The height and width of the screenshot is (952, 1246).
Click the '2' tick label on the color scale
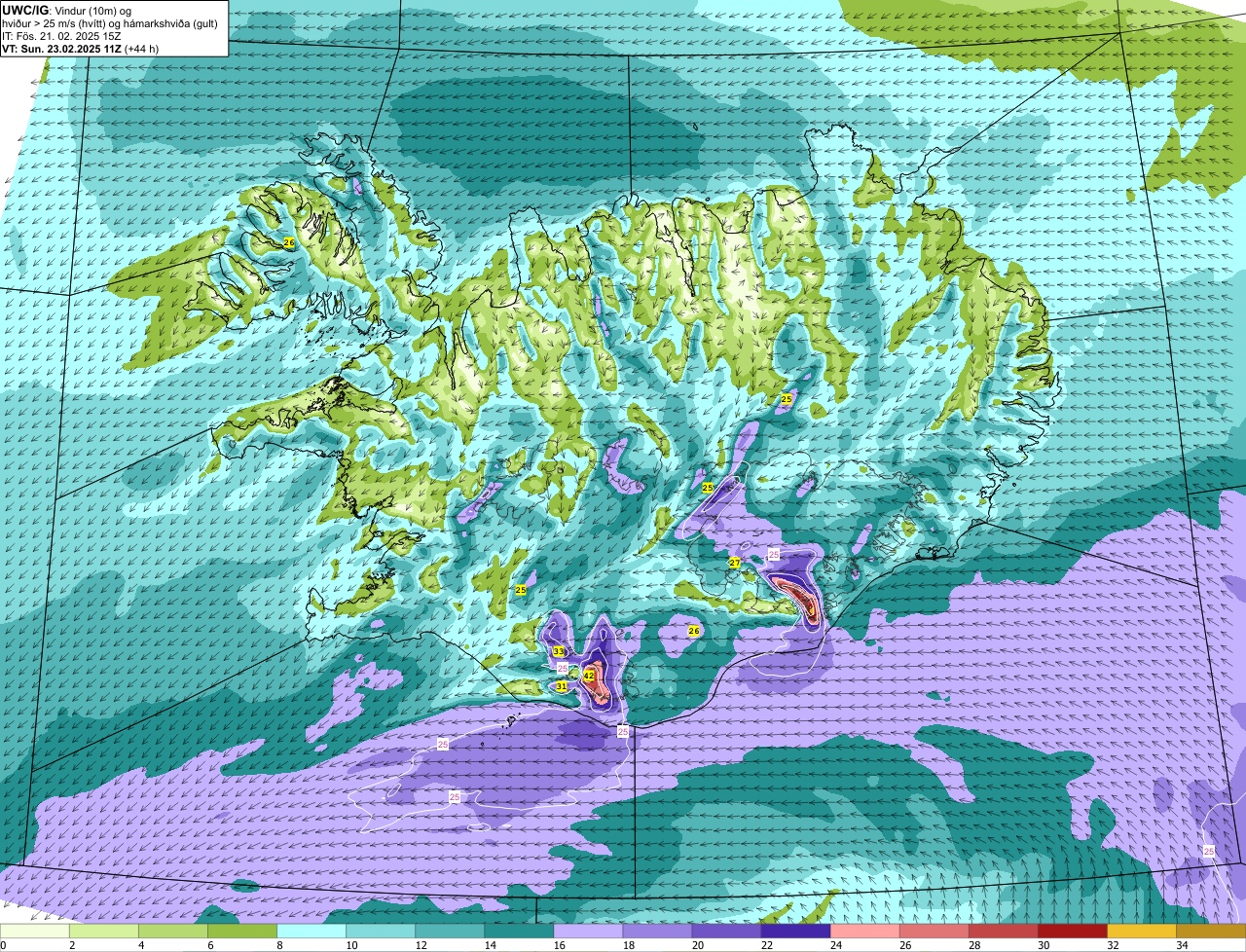coord(72,945)
